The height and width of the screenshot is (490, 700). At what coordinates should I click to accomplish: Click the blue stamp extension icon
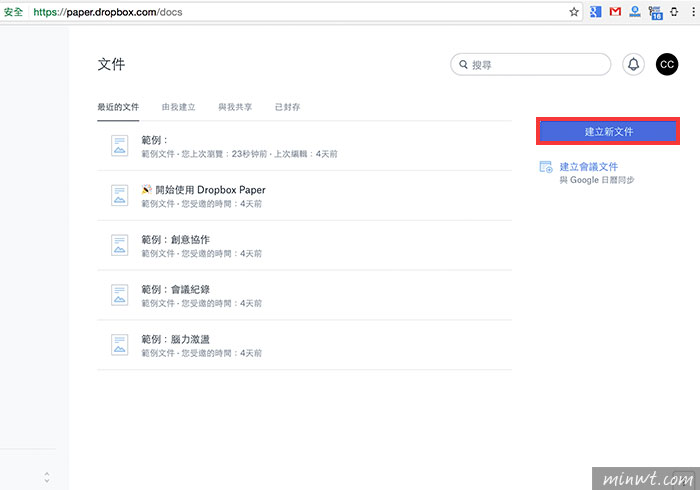(x=635, y=12)
